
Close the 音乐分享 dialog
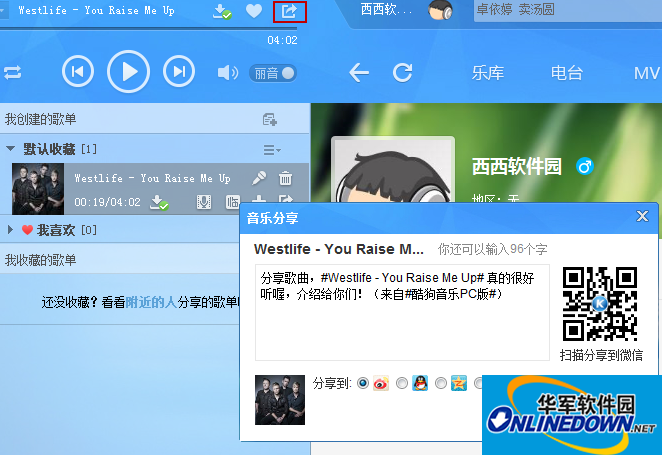point(642,217)
